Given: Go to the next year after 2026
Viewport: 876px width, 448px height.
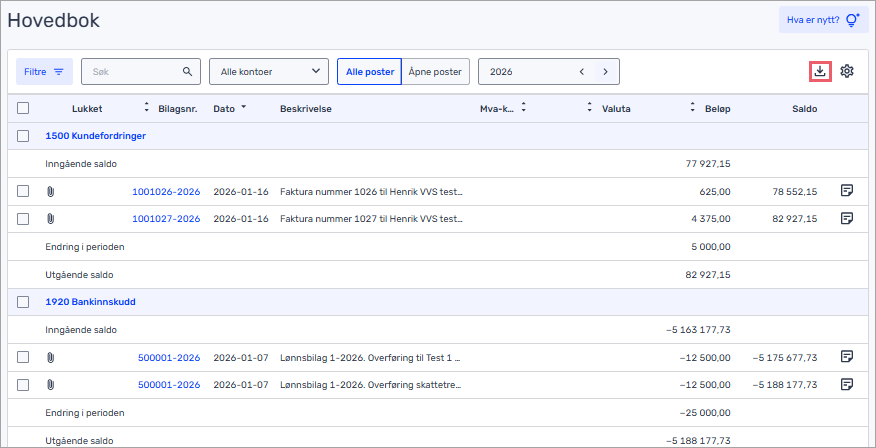Looking at the screenshot, I should [605, 72].
